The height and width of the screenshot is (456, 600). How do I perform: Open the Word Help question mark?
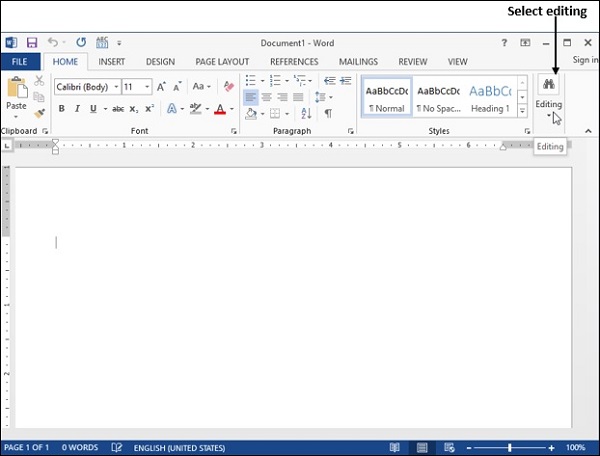504,43
